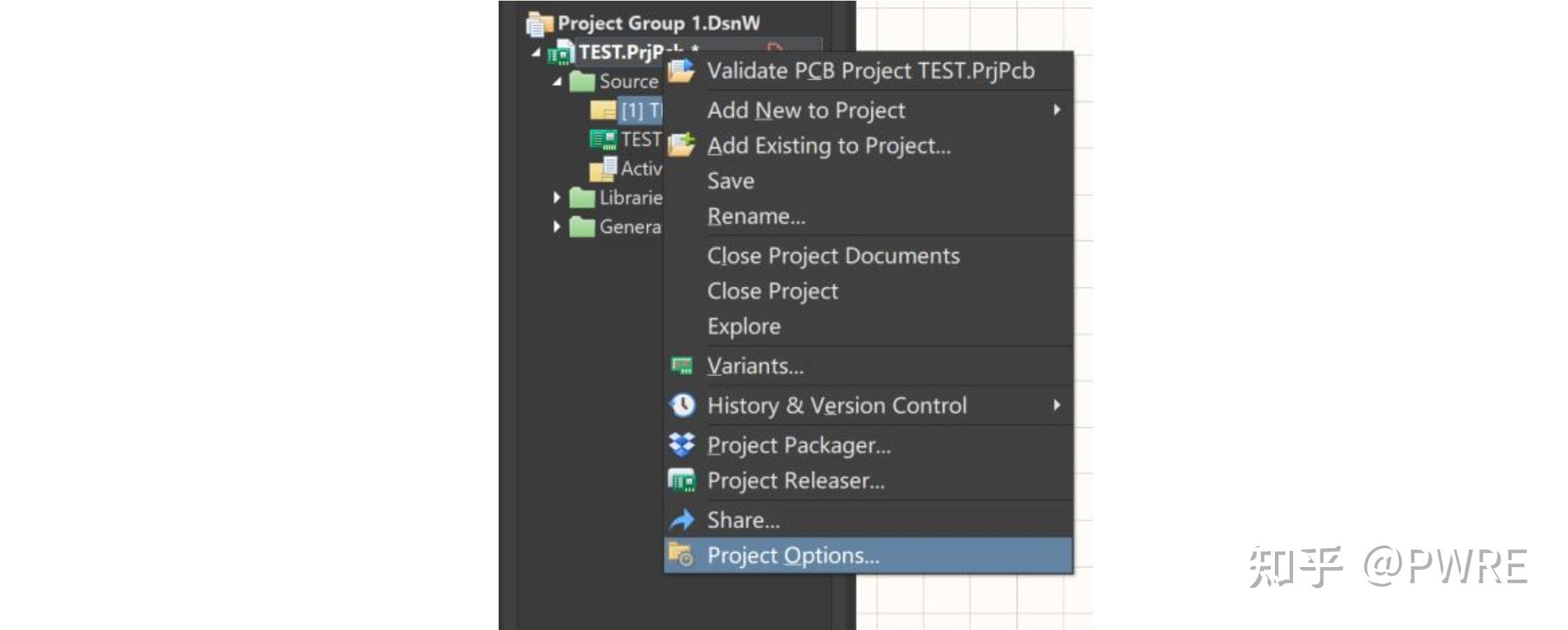Viewport: 1568px width, 630px height.
Task: Expand the Add New to Project submenu arrow
Action: click(x=1057, y=110)
